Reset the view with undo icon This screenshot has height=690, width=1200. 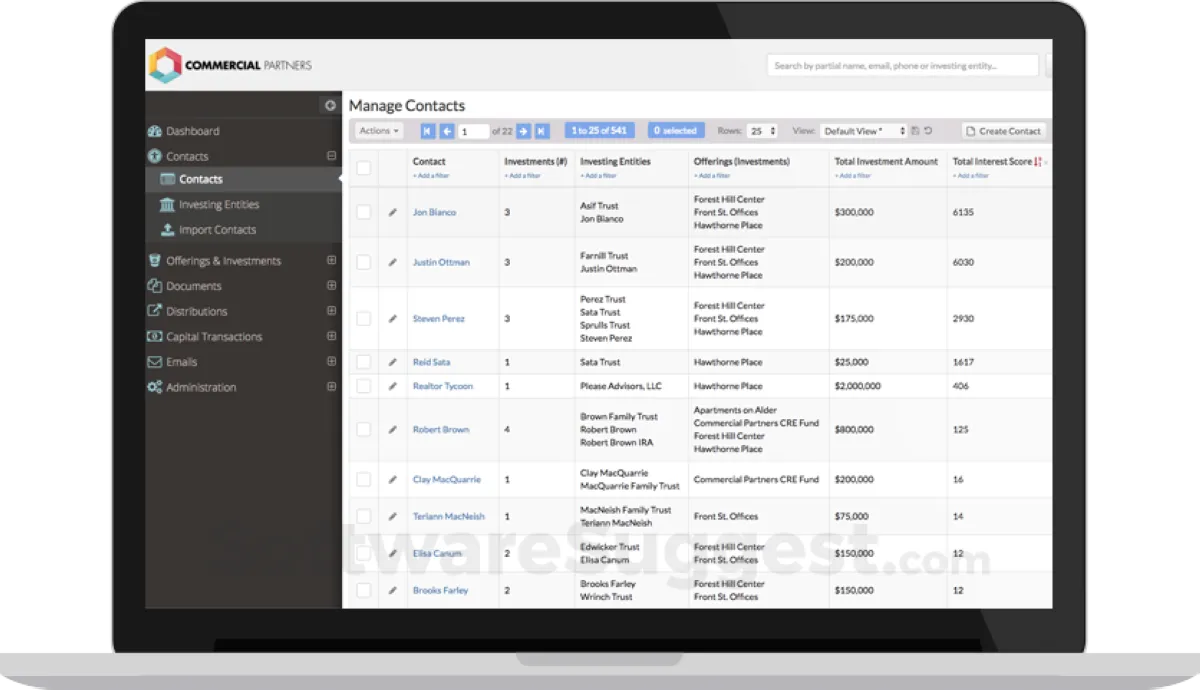click(928, 131)
